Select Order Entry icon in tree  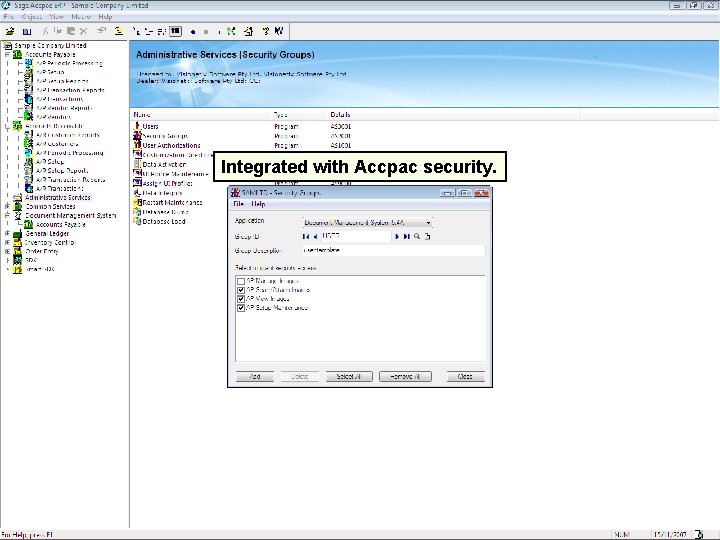pyautogui.click(x=17, y=251)
